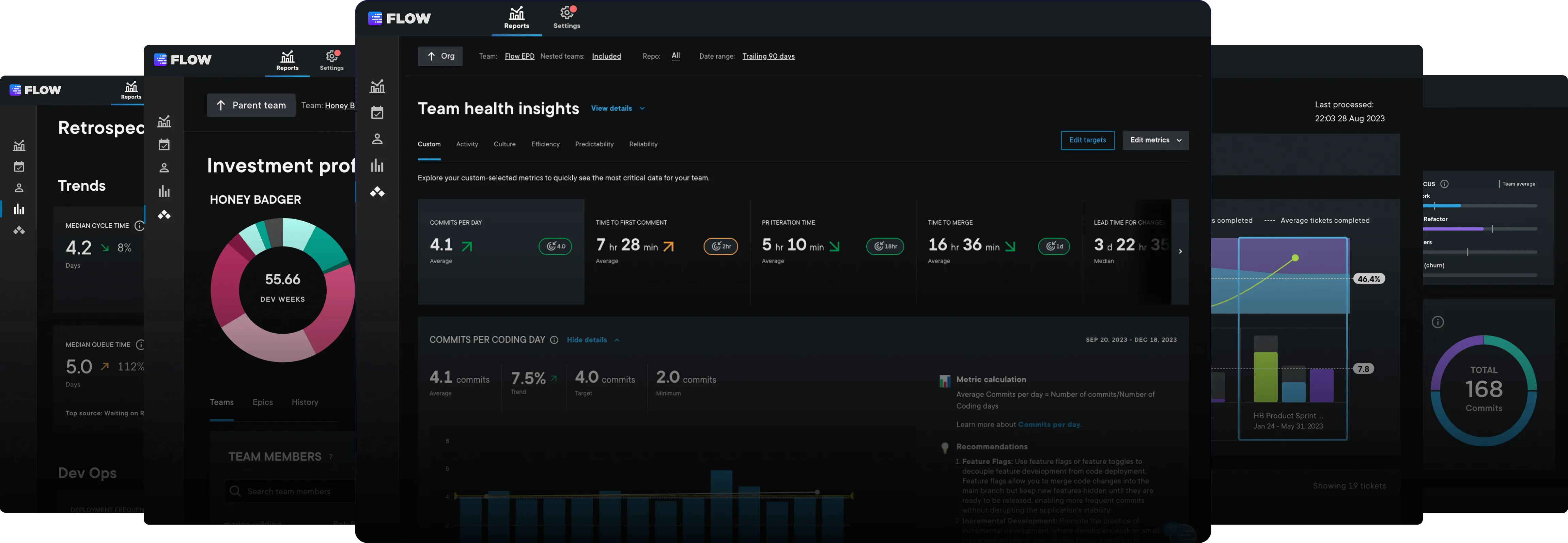1568x543 pixels.
Task: Switch to the Efficiency tab
Action: [545, 144]
